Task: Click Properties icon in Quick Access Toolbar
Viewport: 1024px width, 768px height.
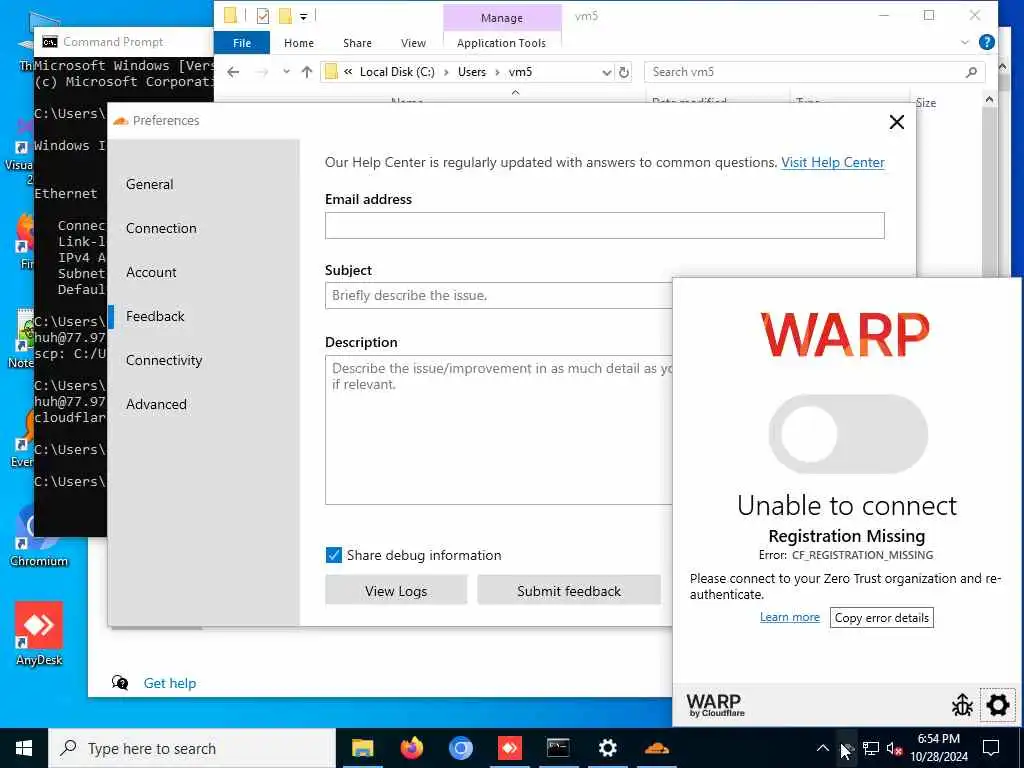Action: coord(263,16)
